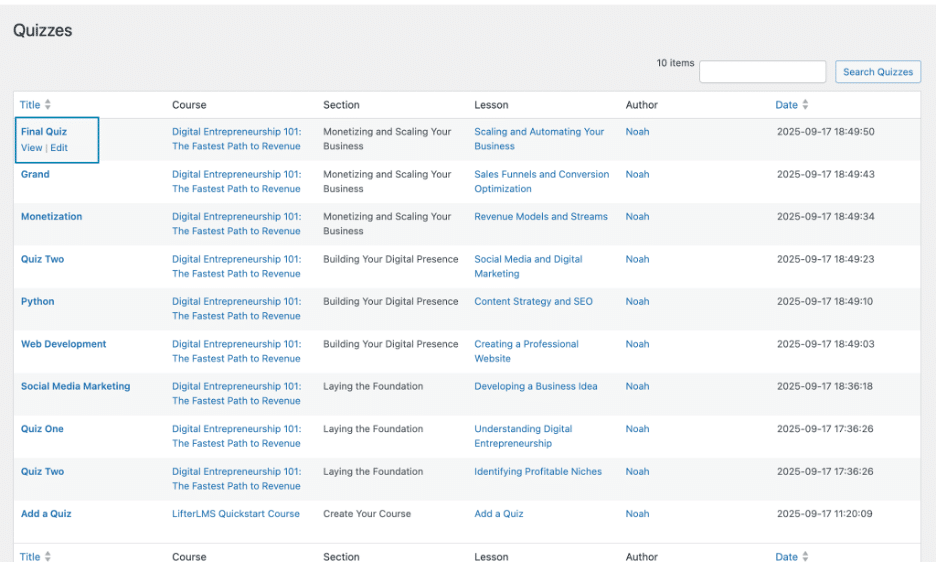
Task: Open Developing a Business Idea lesson
Action: (535, 386)
